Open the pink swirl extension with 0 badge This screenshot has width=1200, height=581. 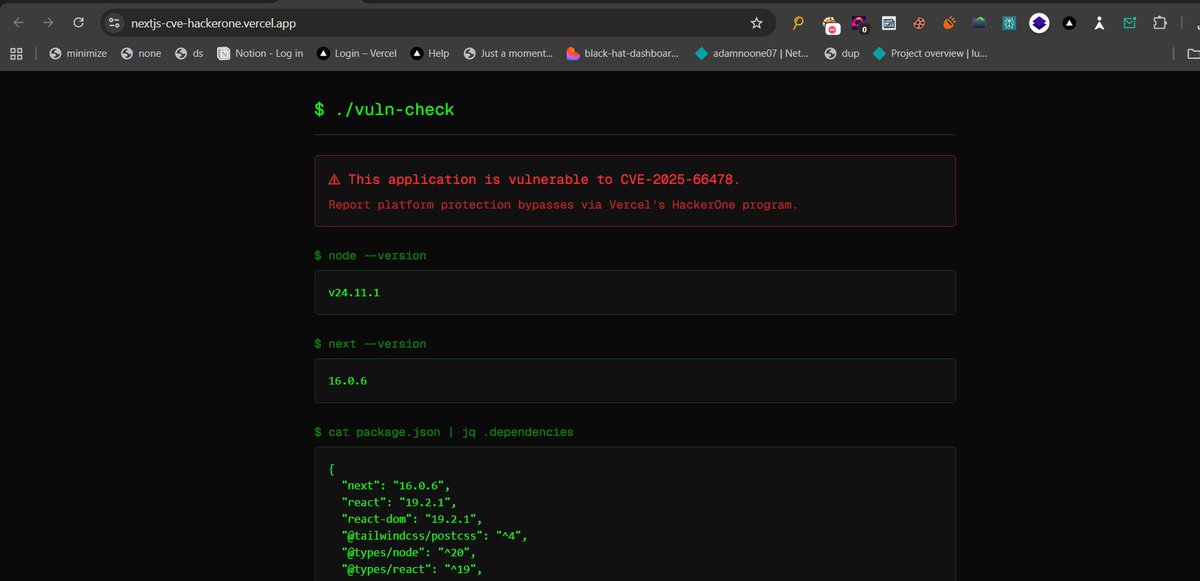click(x=859, y=23)
